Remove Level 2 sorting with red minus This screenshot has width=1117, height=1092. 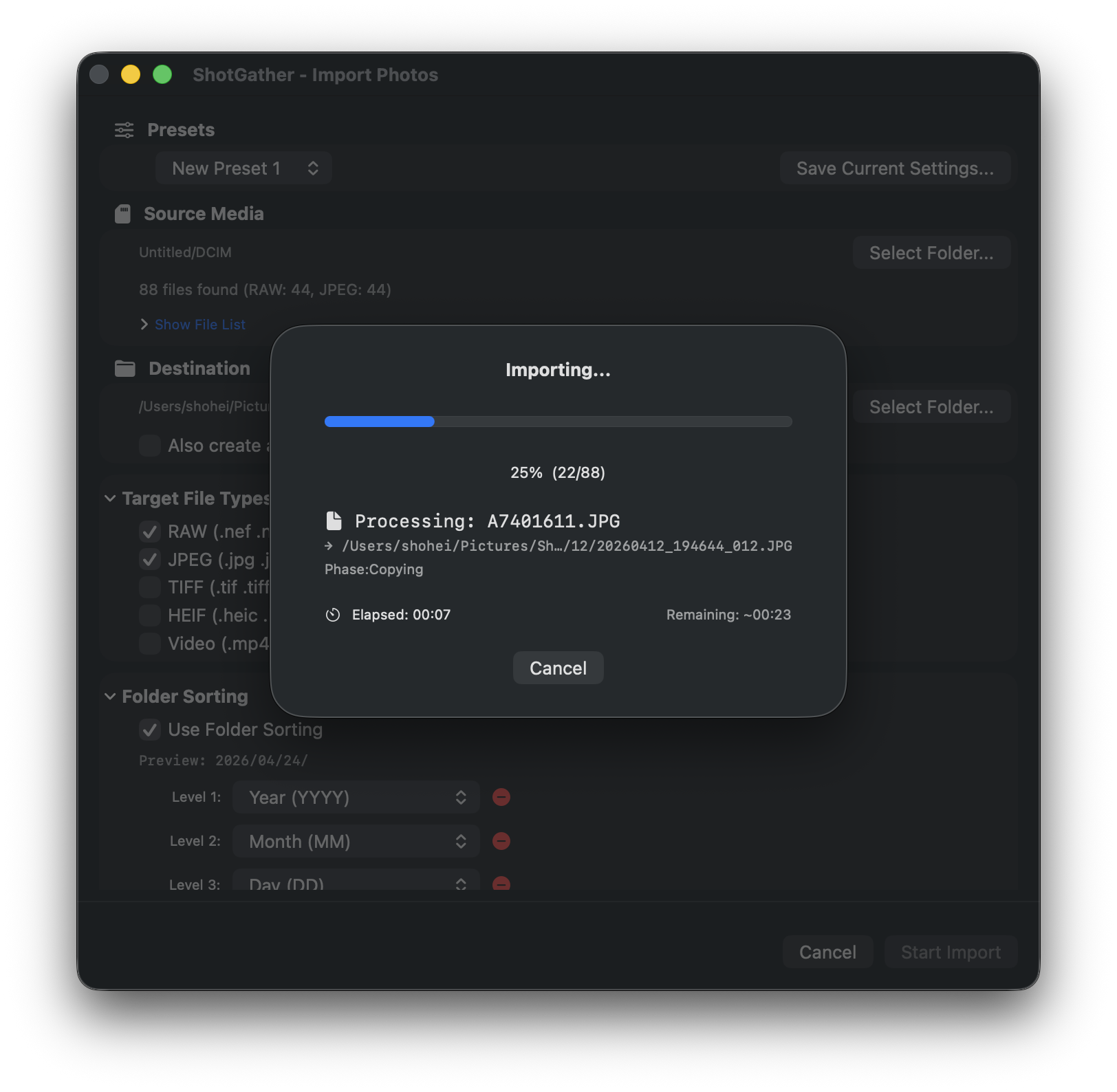[x=501, y=841]
